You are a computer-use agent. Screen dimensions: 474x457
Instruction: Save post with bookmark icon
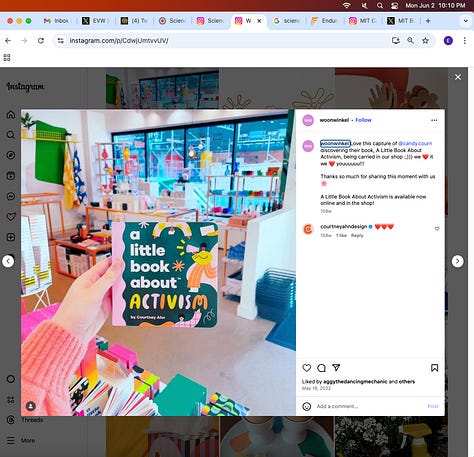point(434,368)
